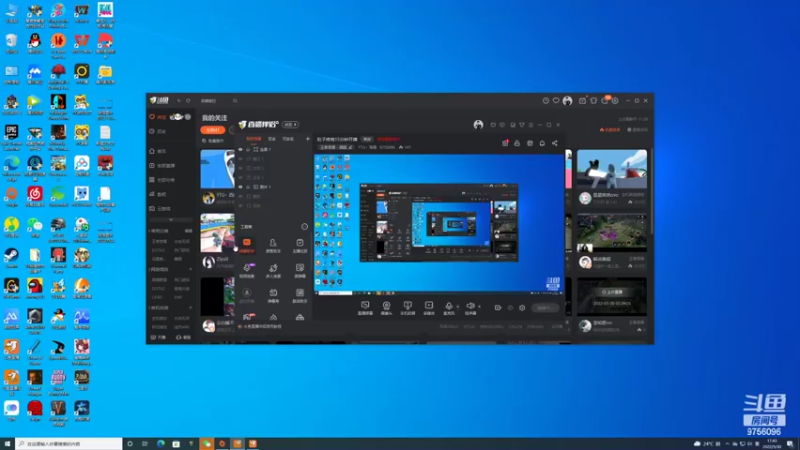800x450 pixels.
Task: Open the heart favorites icon in Douyu title bar
Action: [556, 101]
